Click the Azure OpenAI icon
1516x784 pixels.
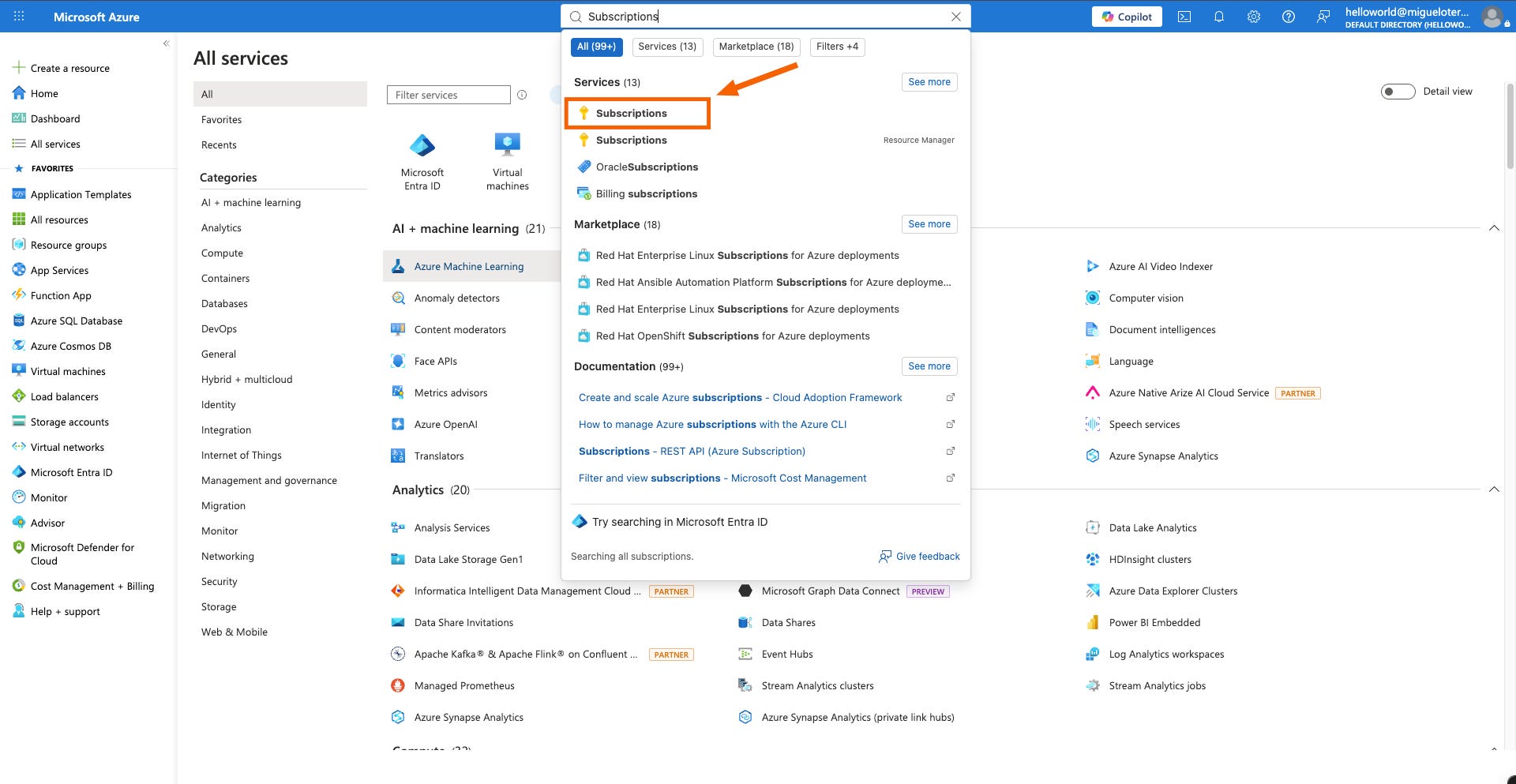(x=399, y=424)
